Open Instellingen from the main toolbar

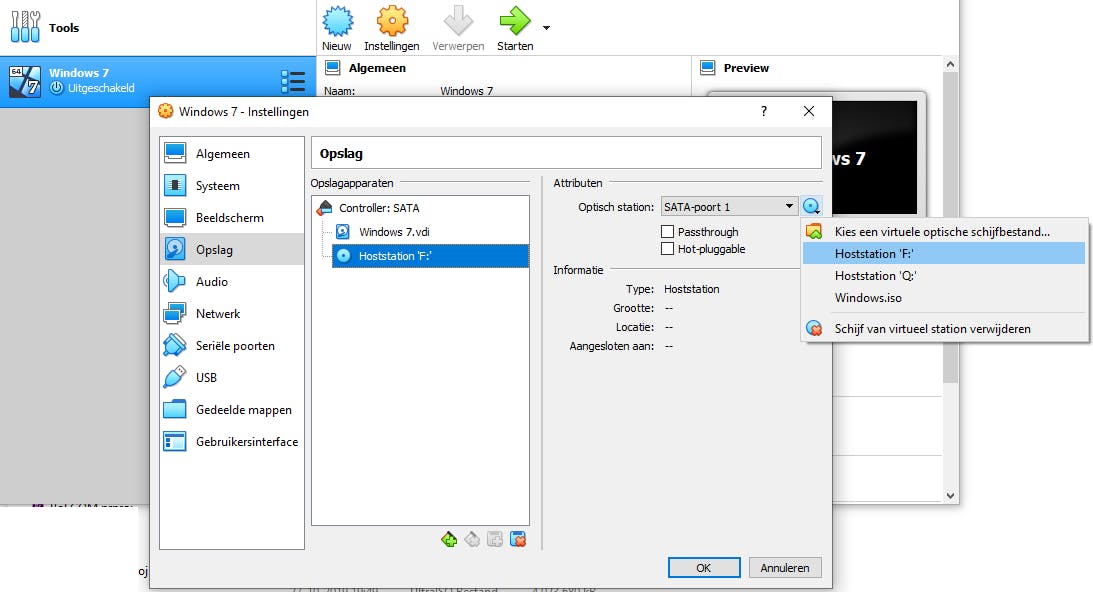(392, 28)
